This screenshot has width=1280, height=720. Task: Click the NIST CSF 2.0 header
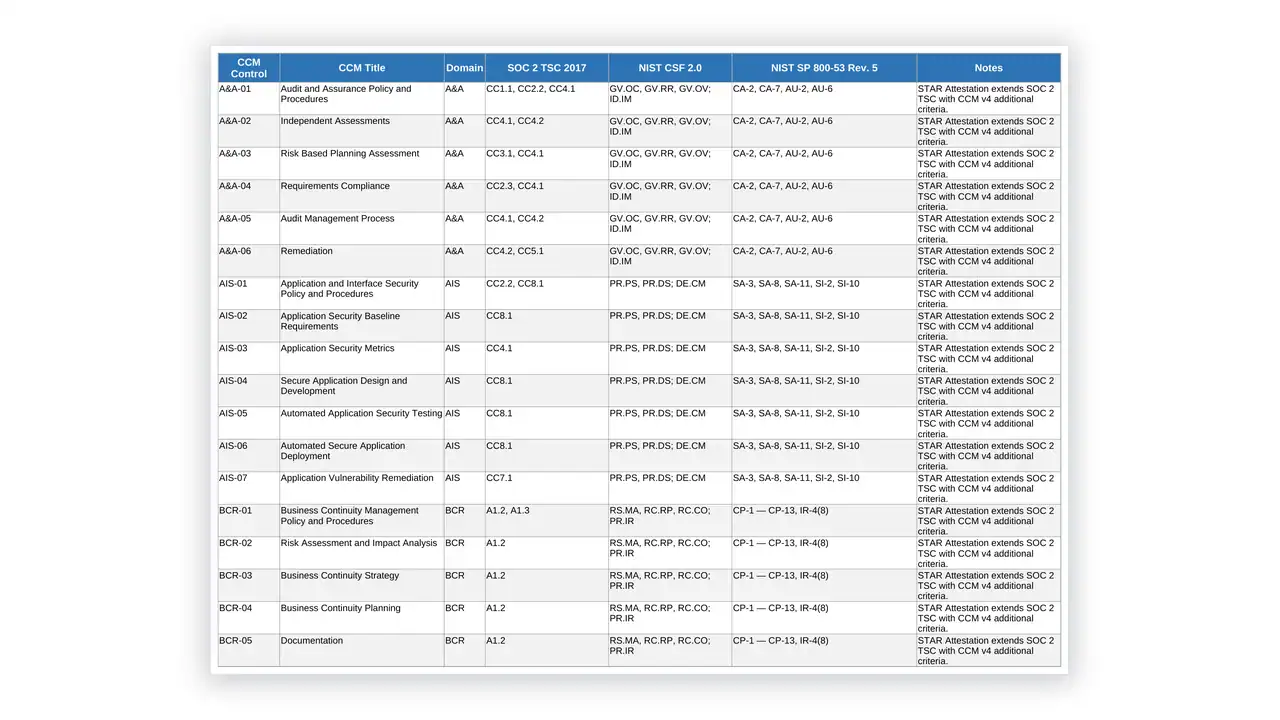670,68
